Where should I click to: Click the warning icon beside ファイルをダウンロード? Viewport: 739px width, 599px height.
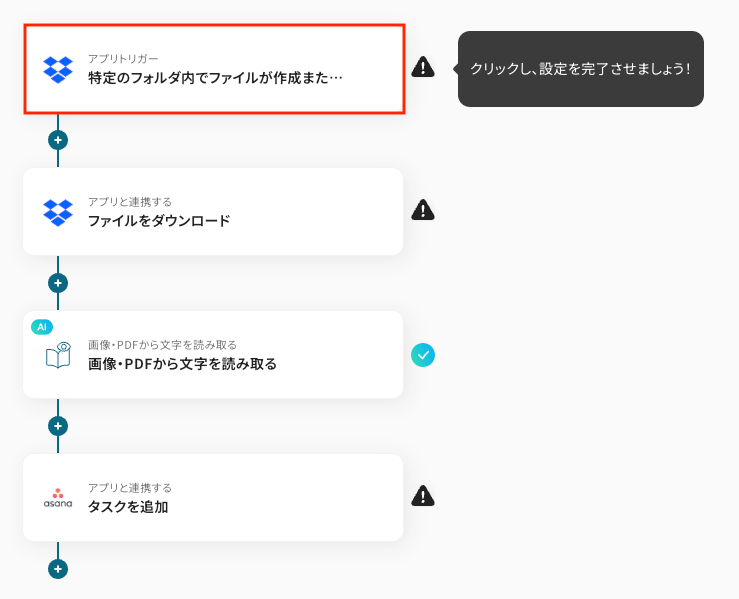(x=423, y=210)
